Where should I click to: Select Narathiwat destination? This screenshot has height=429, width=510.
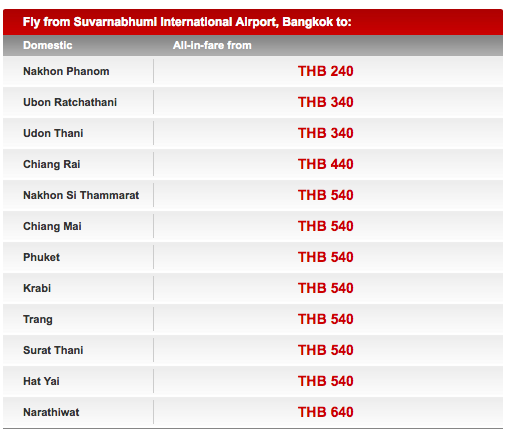(51, 412)
